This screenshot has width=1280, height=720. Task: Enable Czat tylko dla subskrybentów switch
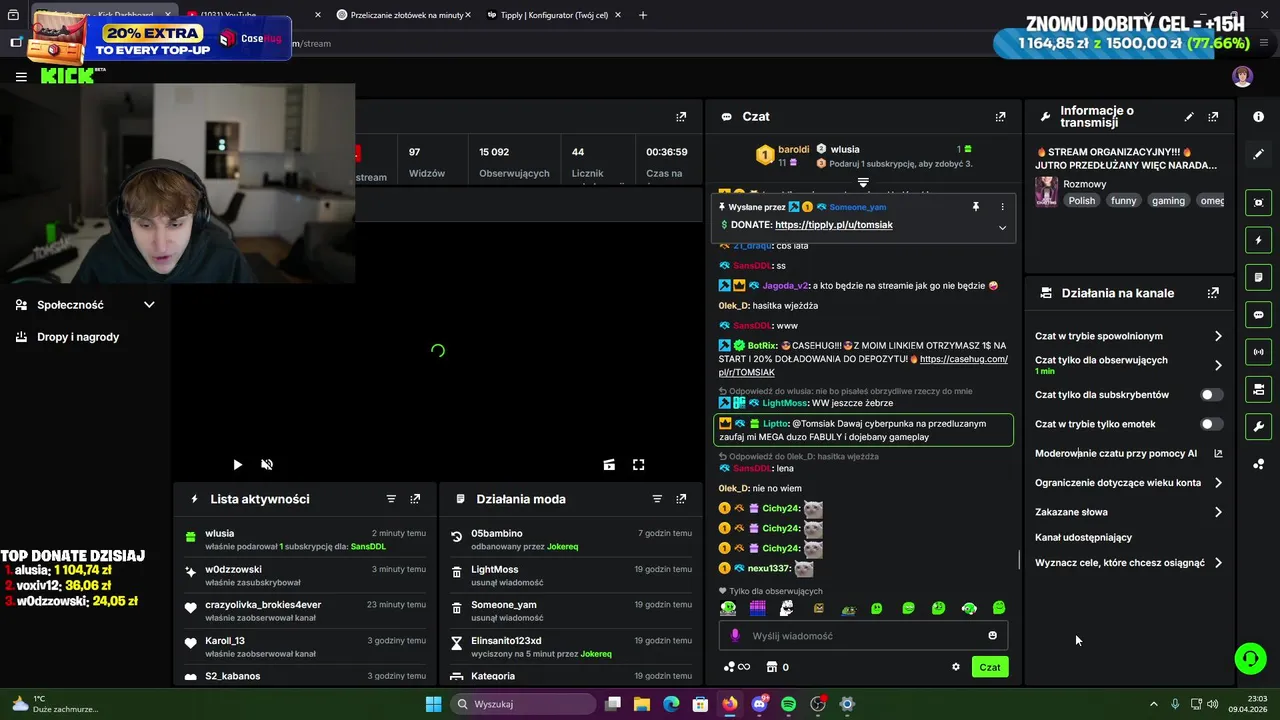tap(1211, 395)
